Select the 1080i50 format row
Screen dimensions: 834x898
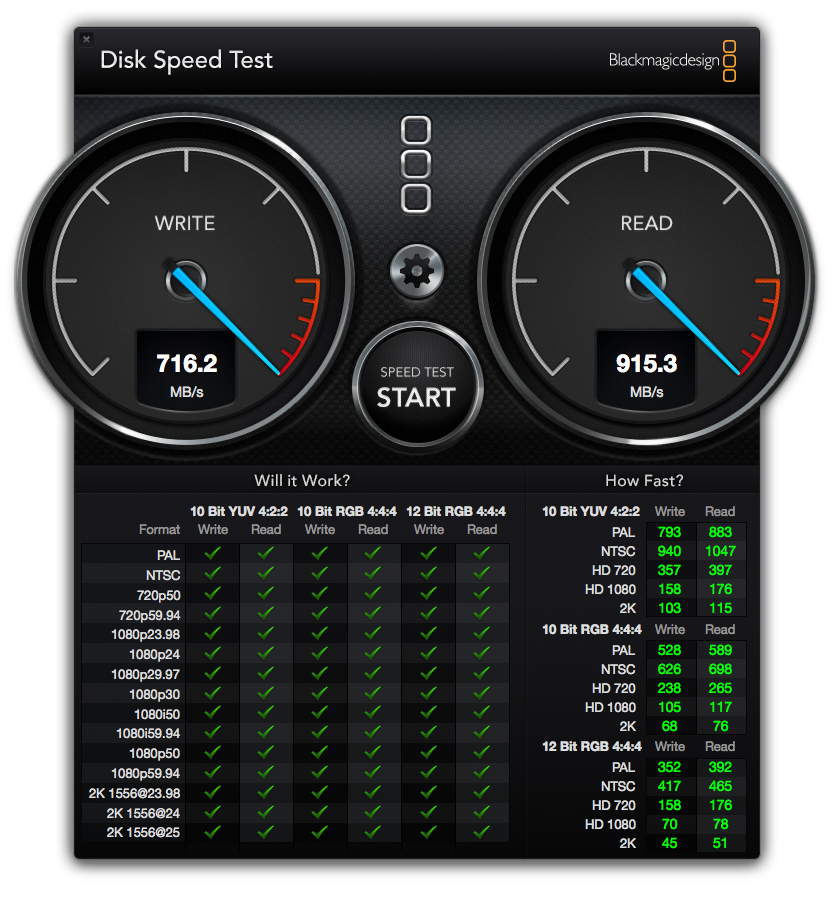(295, 714)
